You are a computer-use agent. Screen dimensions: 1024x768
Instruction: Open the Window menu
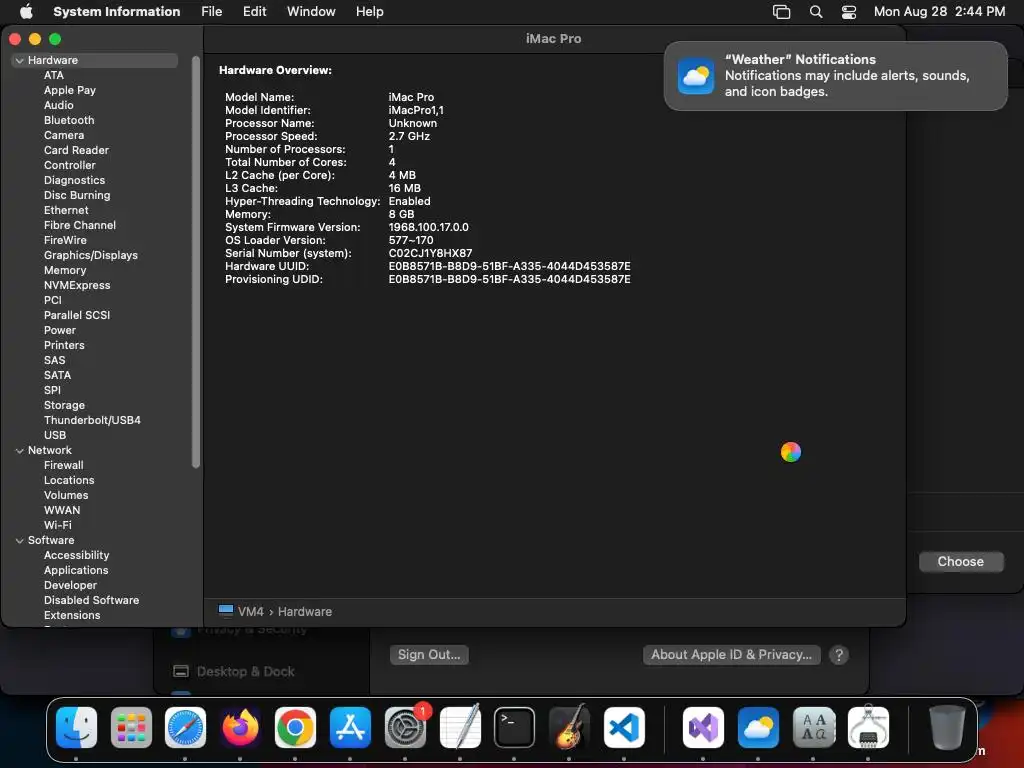click(311, 11)
